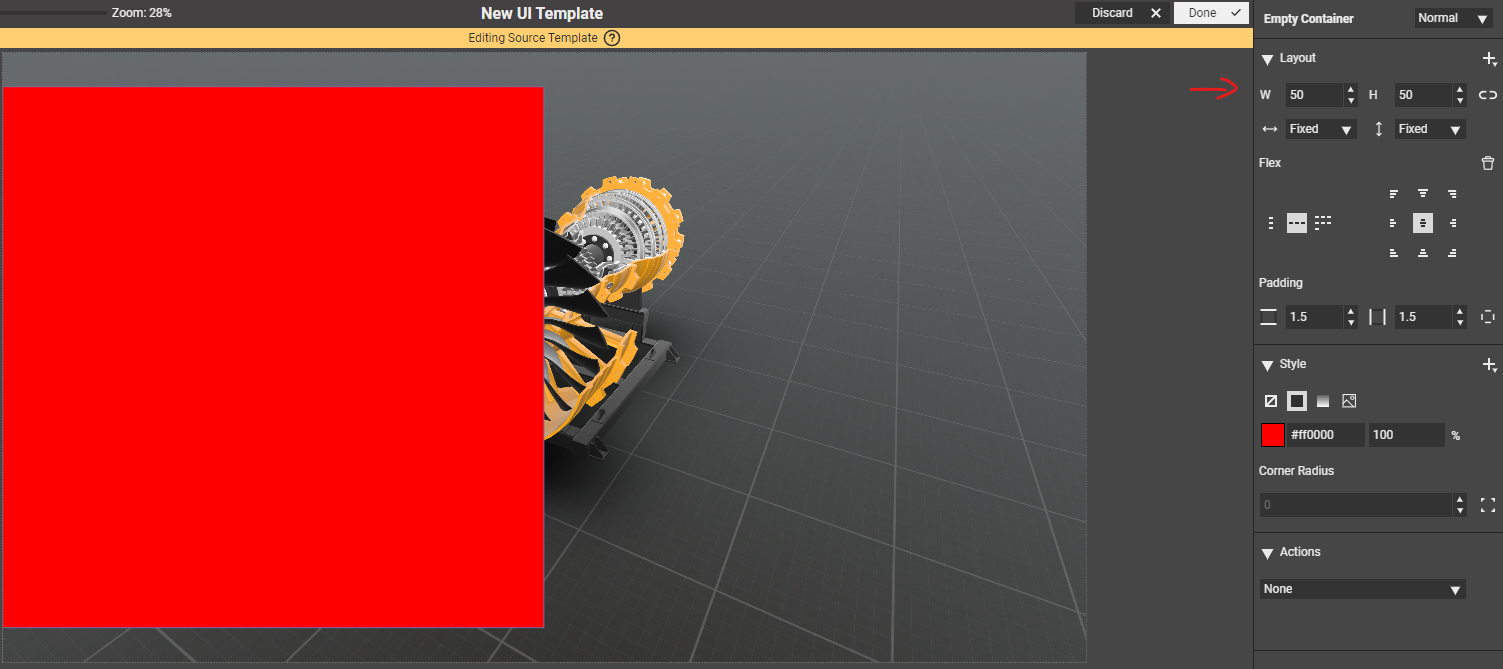This screenshot has height=669, width=1503.
Task: Focus the vertical padding input field
Action: click(x=1314, y=317)
